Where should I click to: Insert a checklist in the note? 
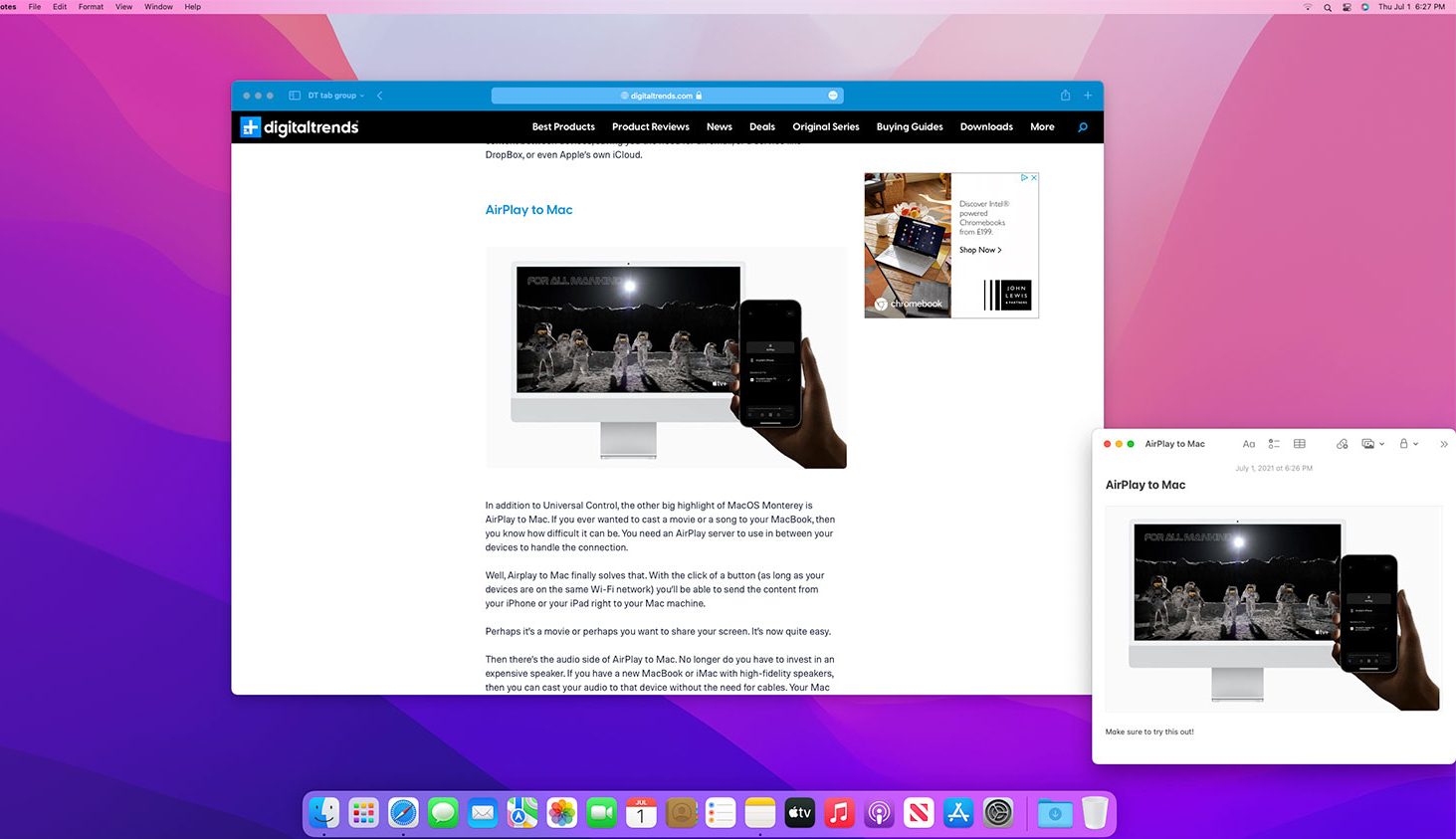(1274, 444)
